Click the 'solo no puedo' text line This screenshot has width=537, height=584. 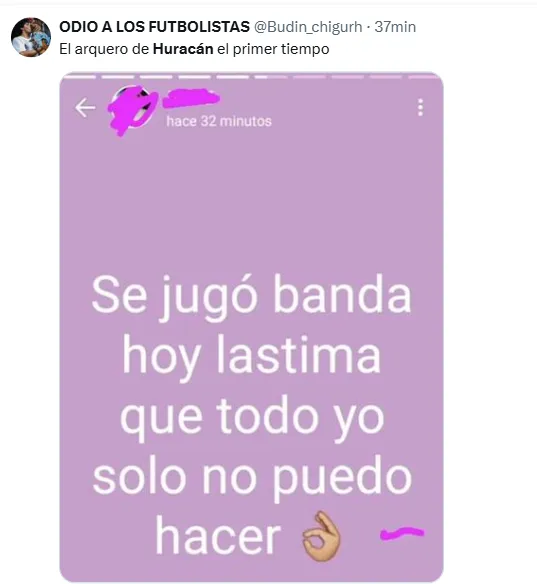[252, 479]
